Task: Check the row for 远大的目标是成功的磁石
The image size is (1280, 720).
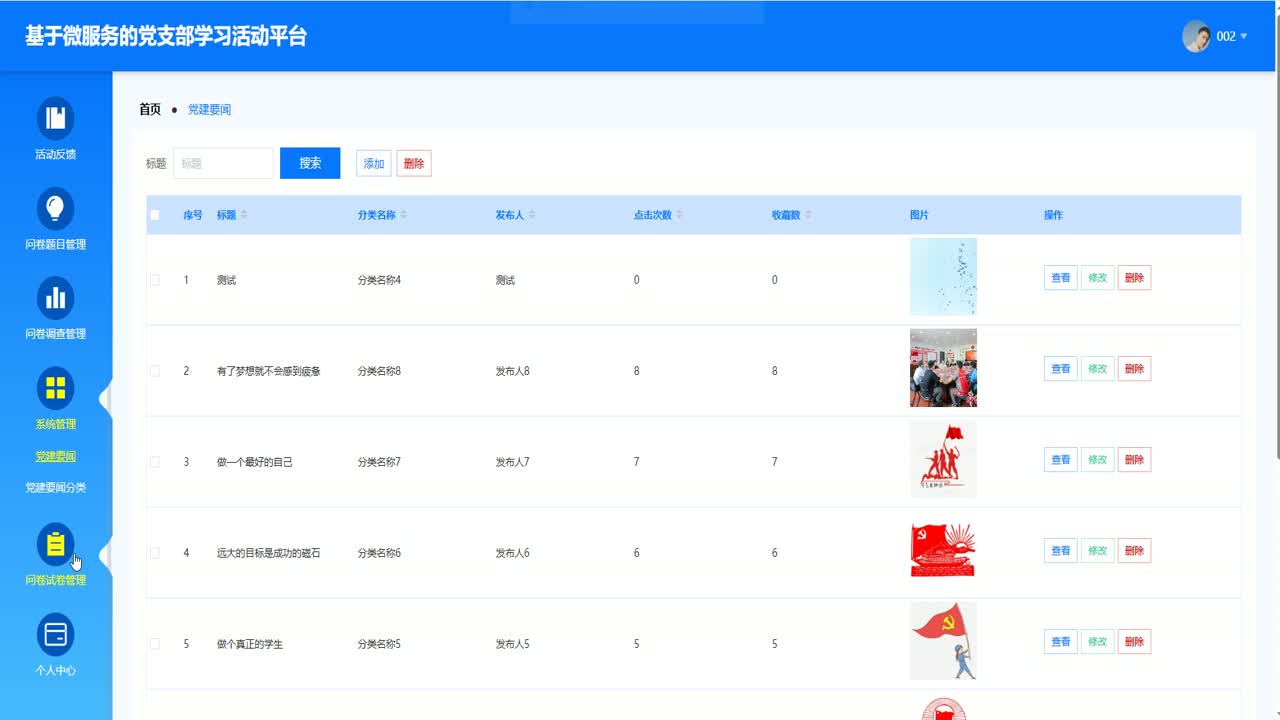Action: 155,553
